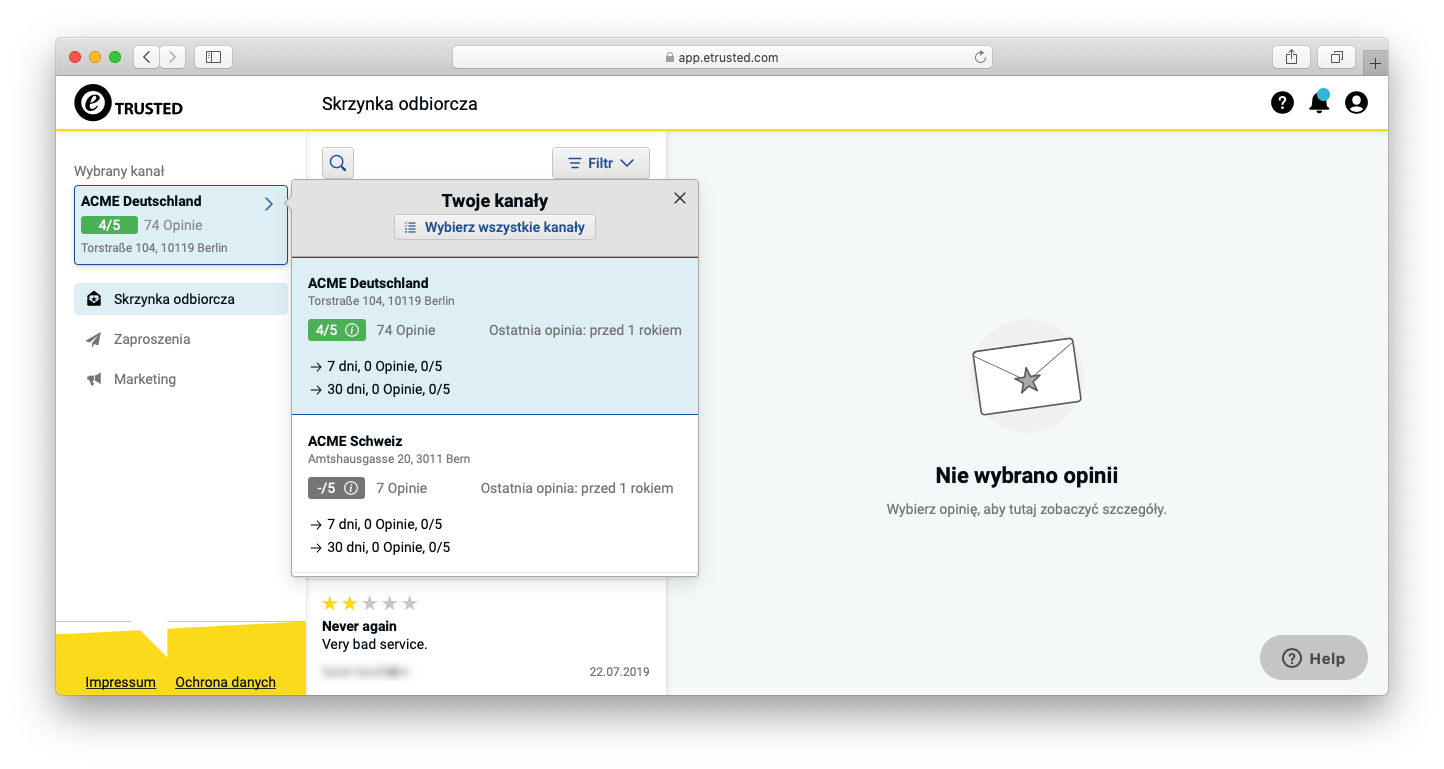Open the Impressum link
1444x769 pixels.
pos(121,682)
